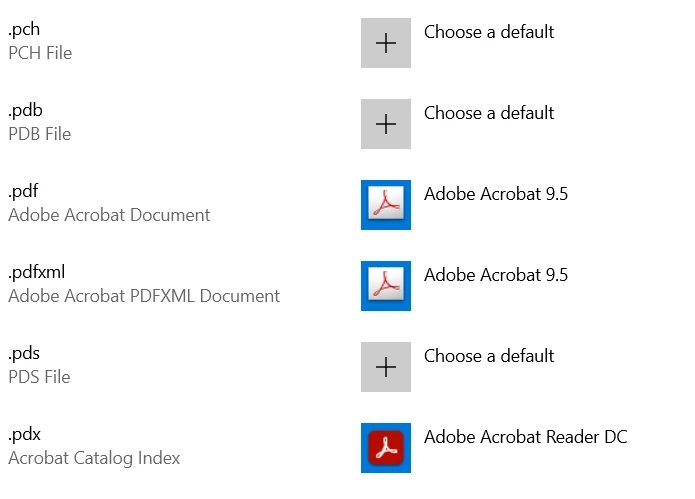695x499 pixels.
Task: Change Adobe Acrobat 9.5 default for .pdfxml
Action: click(x=496, y=275)
